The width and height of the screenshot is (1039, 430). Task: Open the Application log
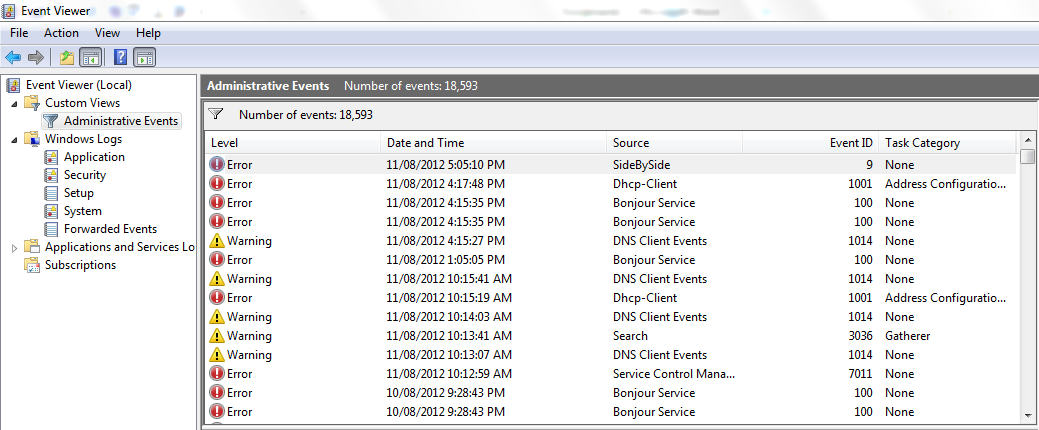tap(94, 157)
